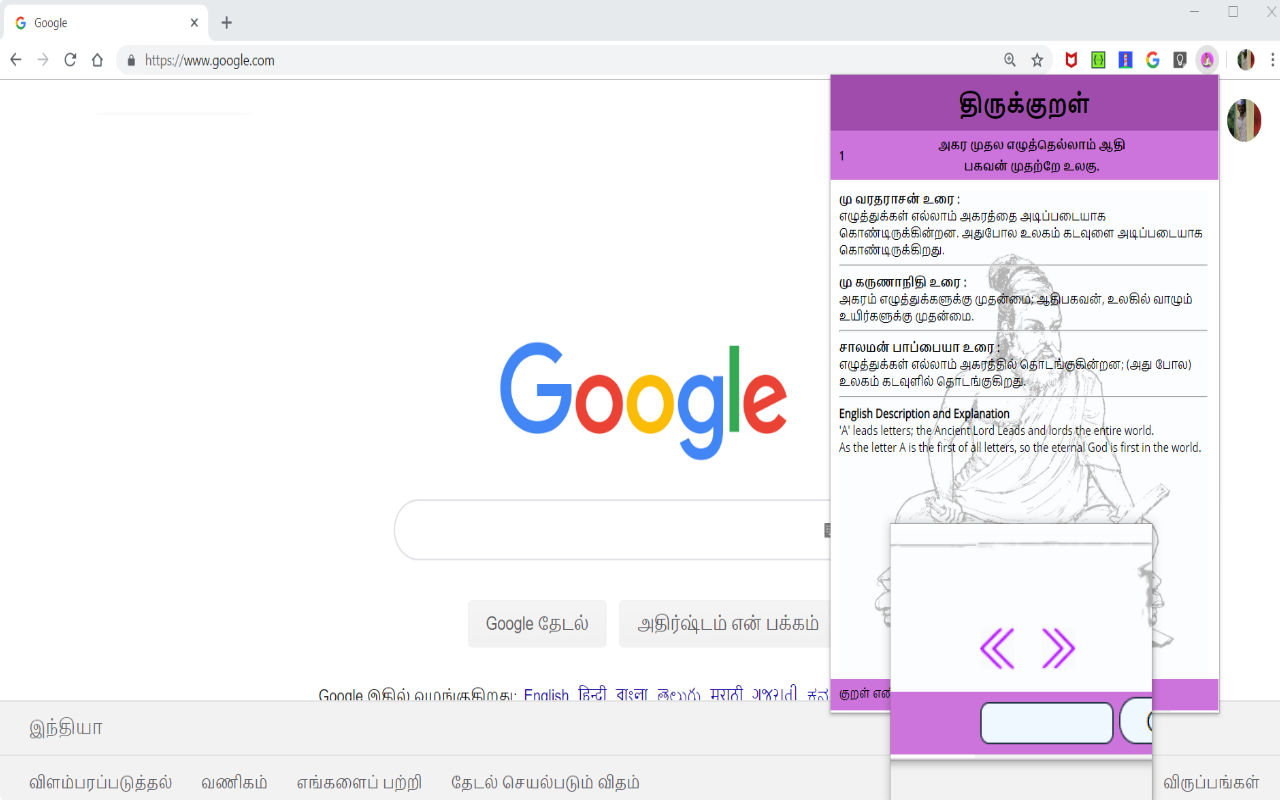Open the browser home page icon
Image resolution: width=1280 pixels, height=800 pixels.
pyautogui.click(x=97, y=60)
